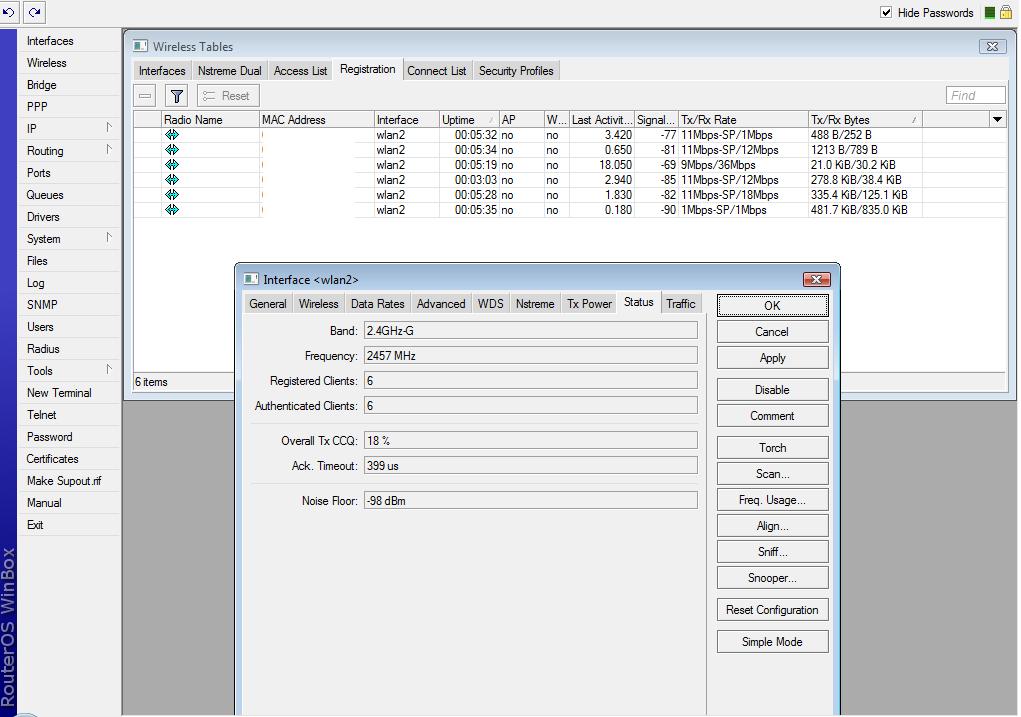Open the column chooser dropdown arrow
Screen dimensions: 1021x717
coord(996,119)
